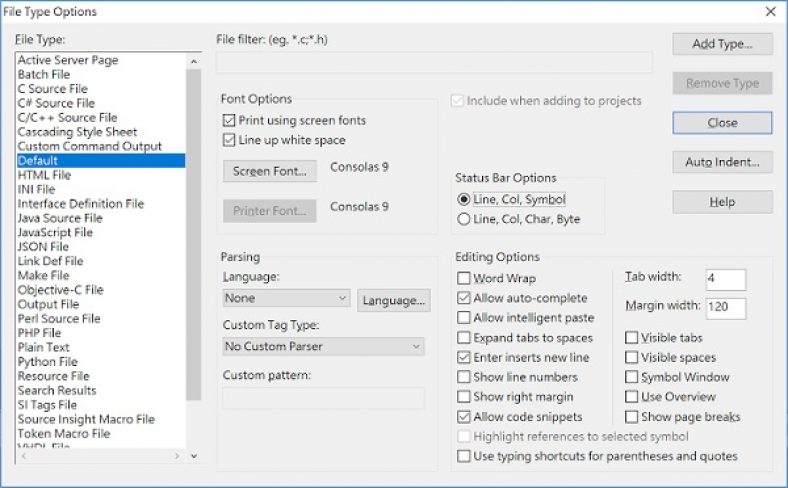Enable Expand tabs to spaces
788x488 pixels.
coord(464,338)
